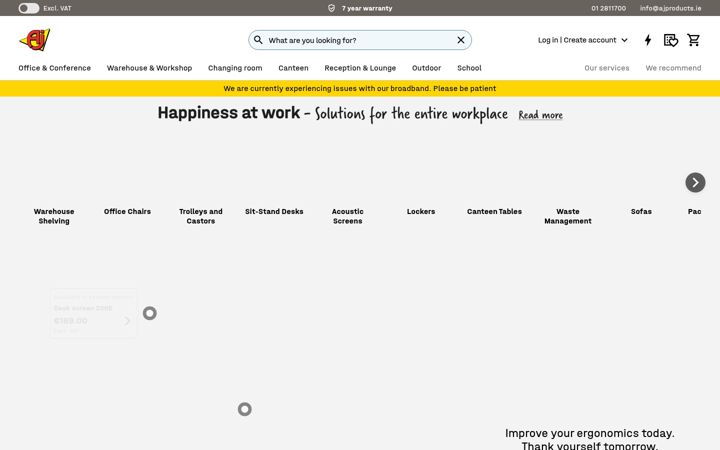Click the 7 year warranty shield icon
This screenshot has width=720, height=450.
332,8
